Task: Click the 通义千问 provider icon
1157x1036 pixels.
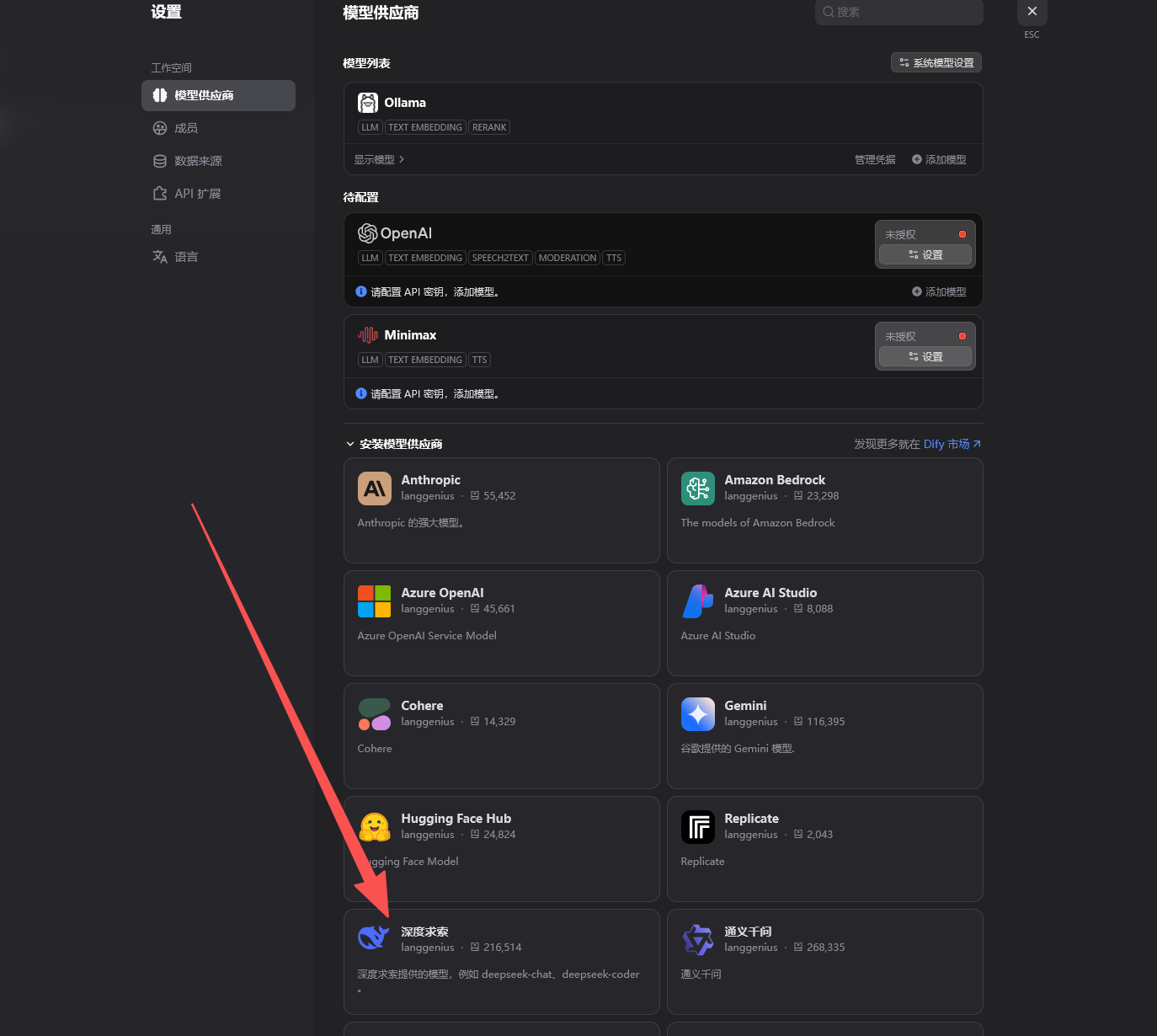Action: point(698,940)
